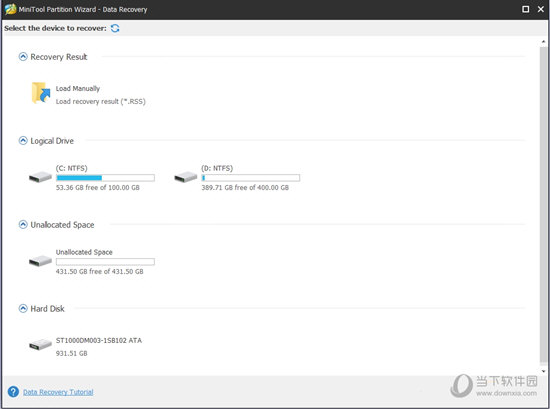Viewport: 550px width, 409px height.
Task: Collapse the Logical Drive section
Action: click(23, 141)
